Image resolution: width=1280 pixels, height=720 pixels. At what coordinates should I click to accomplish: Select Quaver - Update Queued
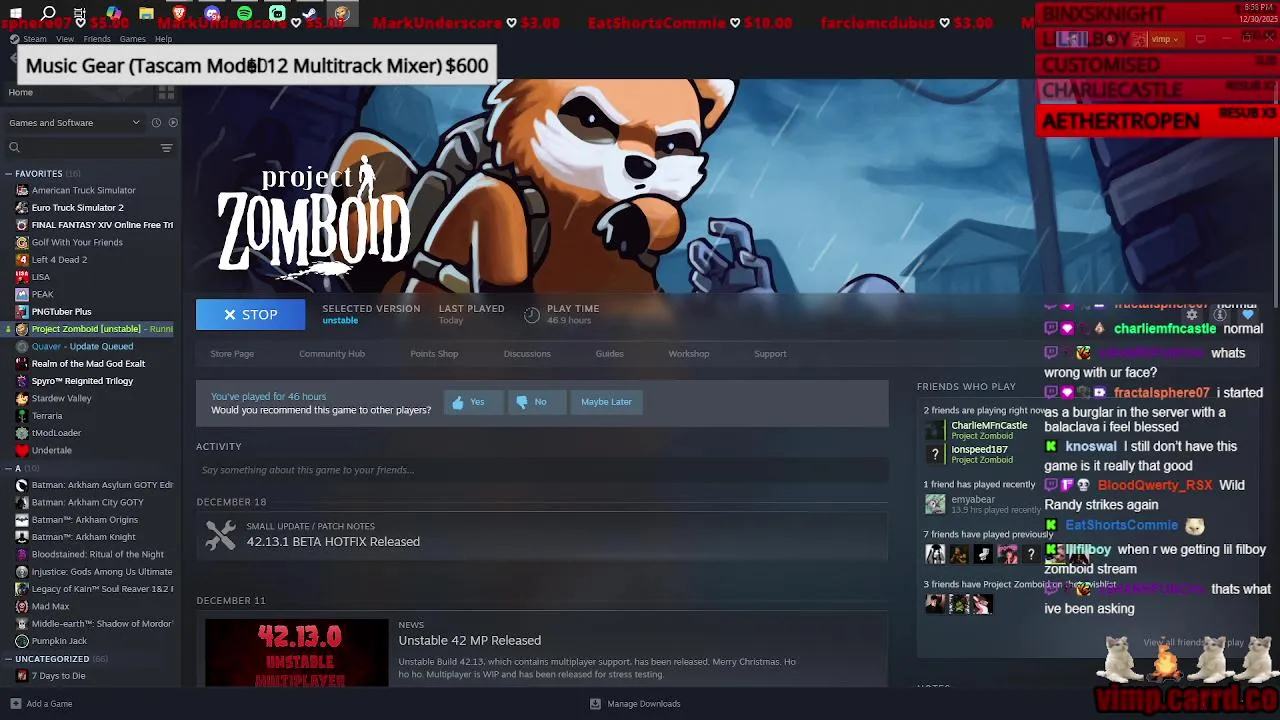click(82, 346)
